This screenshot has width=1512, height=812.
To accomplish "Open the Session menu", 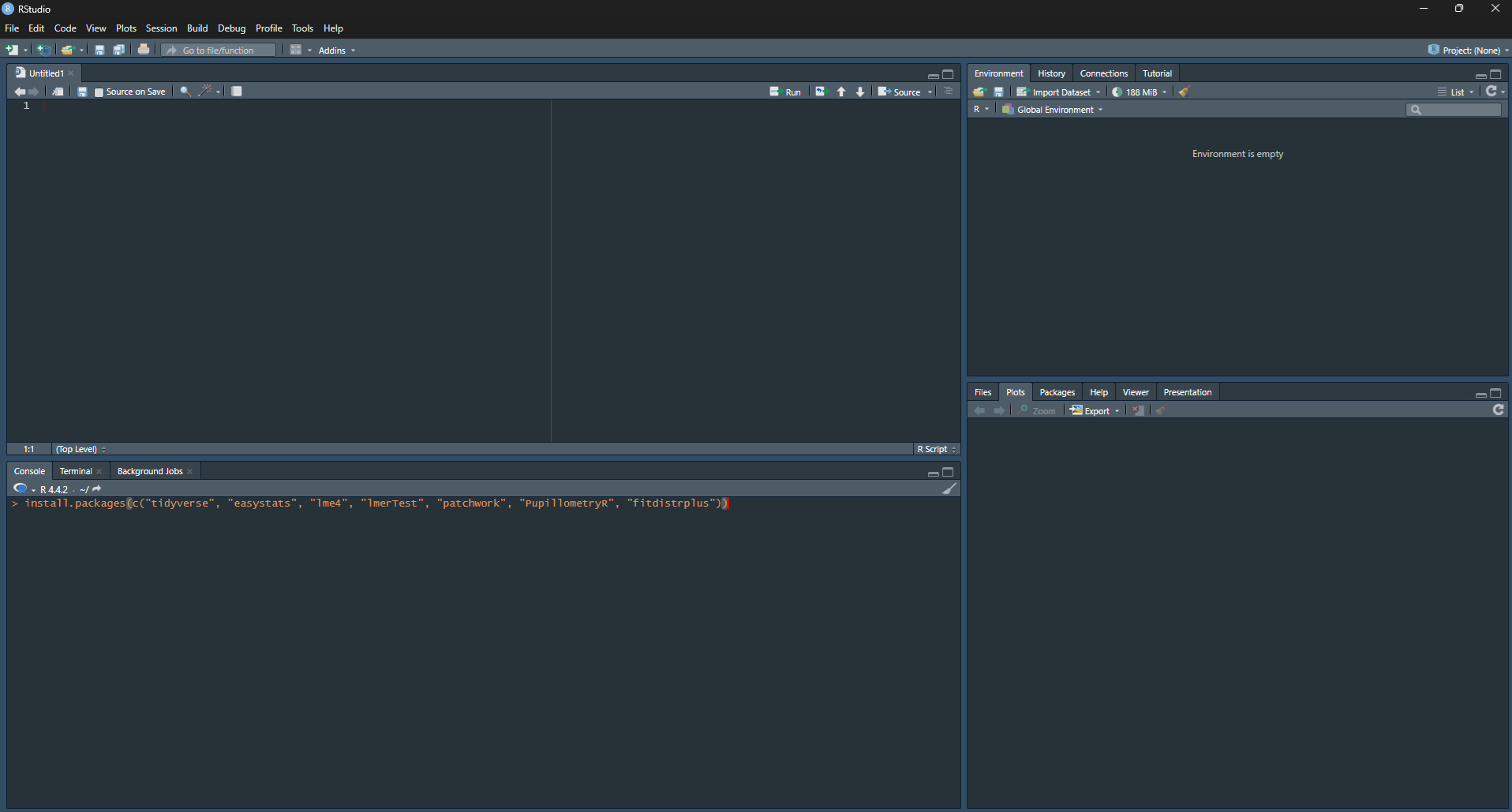I will coord(161,28).
